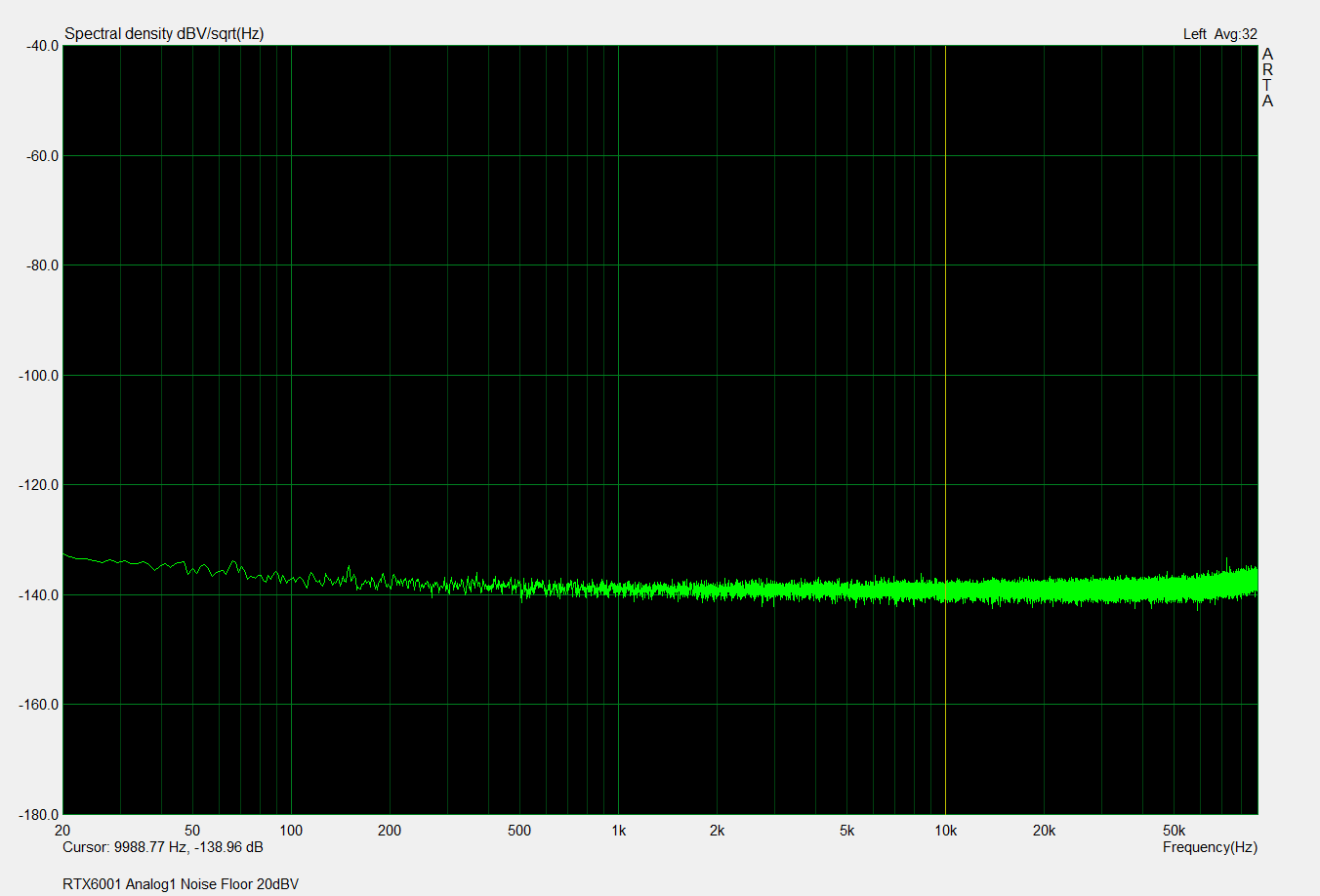Click the -100.0 y-axis label

[x=39, y=376]
